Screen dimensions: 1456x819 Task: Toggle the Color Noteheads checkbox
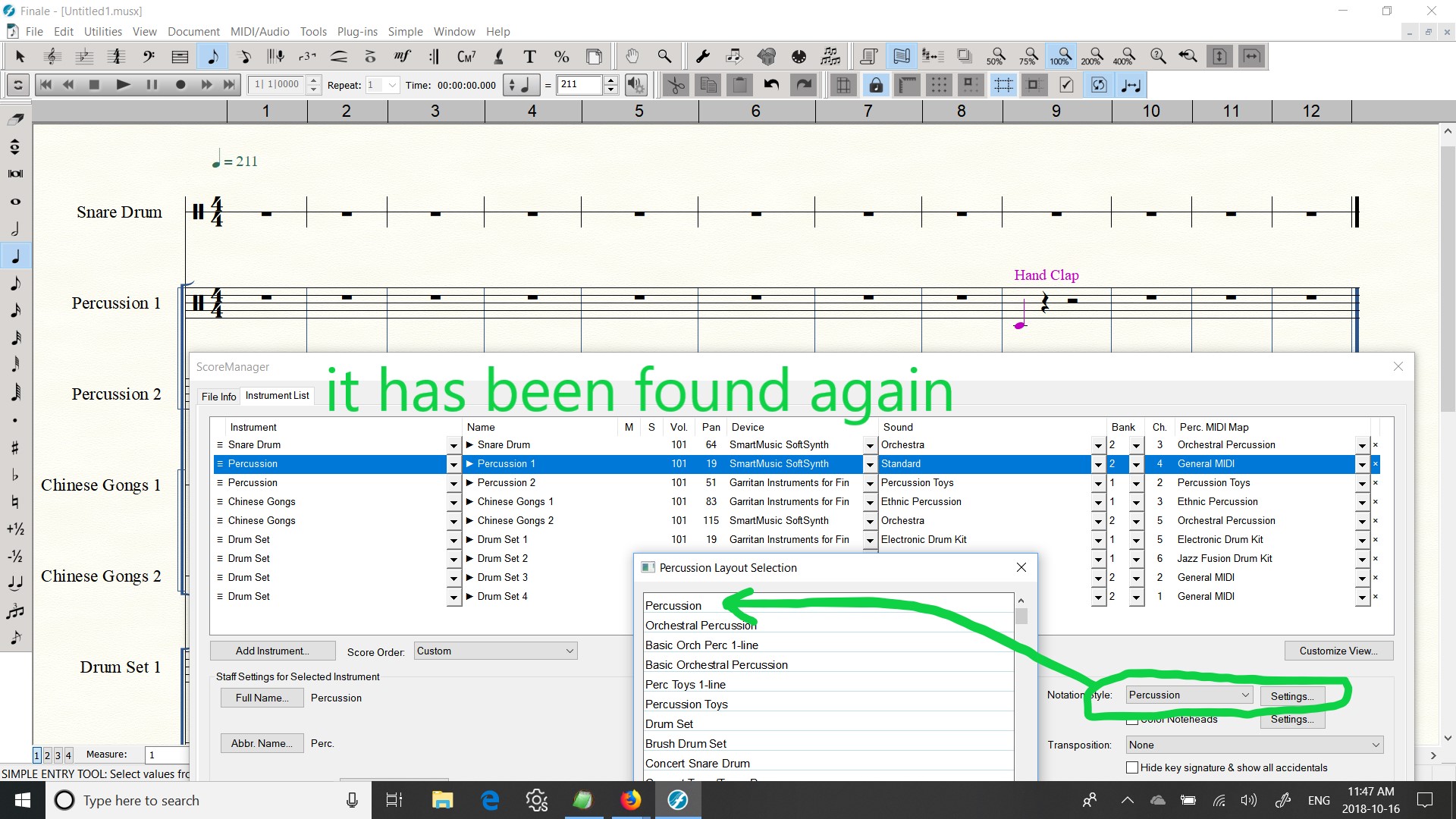point(1132,720)
